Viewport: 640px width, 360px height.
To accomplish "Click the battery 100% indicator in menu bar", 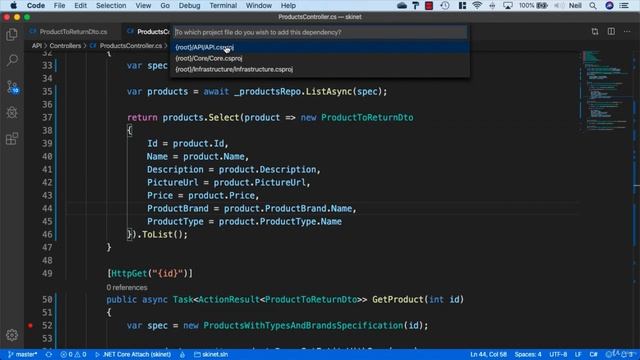I will [x=533, y=5].
